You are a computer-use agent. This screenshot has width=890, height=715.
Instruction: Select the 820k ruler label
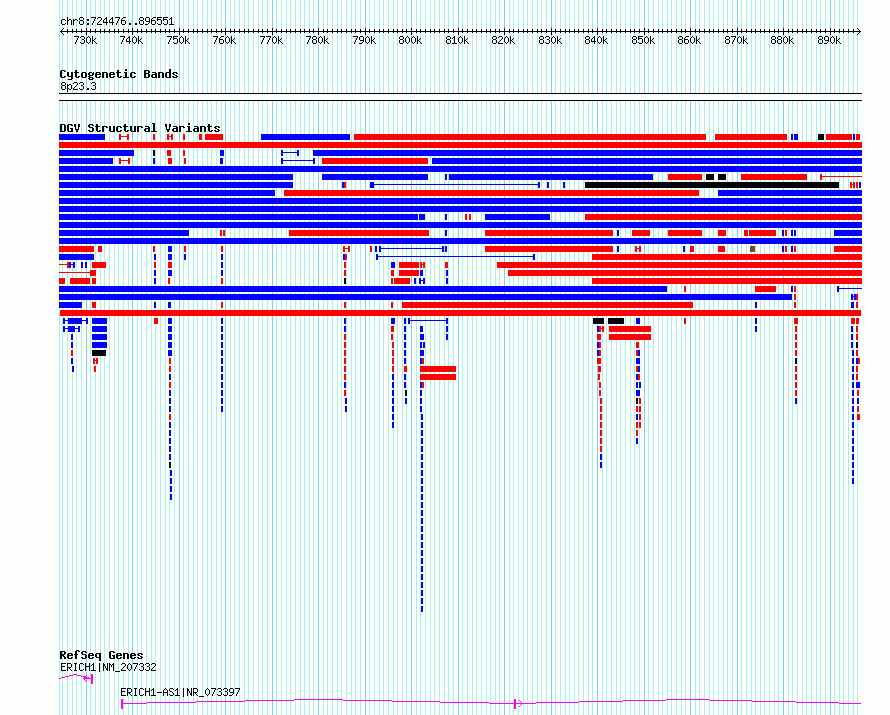click(503, 41)
